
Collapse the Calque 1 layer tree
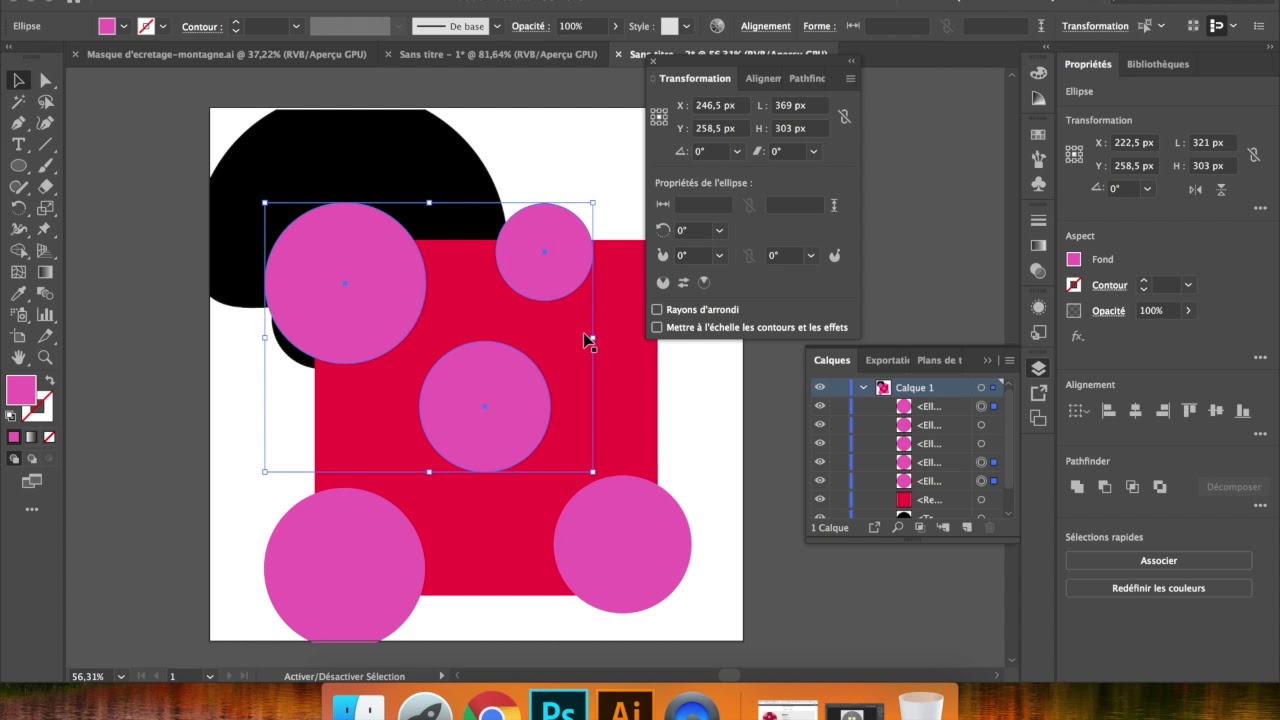coord(863,388)
